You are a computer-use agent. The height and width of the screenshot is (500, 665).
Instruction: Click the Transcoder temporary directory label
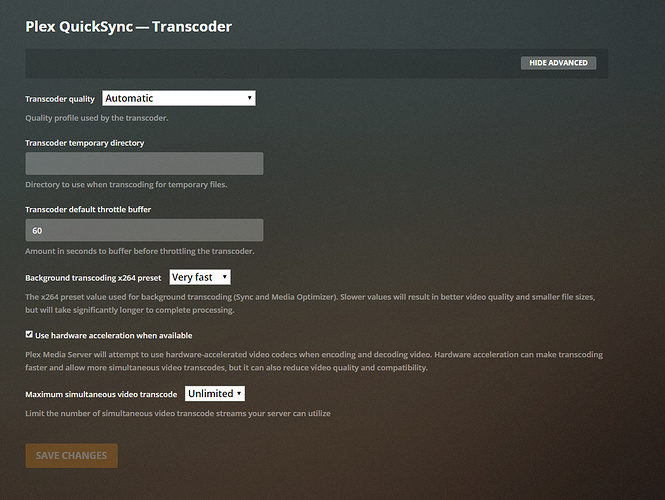click(x=85, y=143)
